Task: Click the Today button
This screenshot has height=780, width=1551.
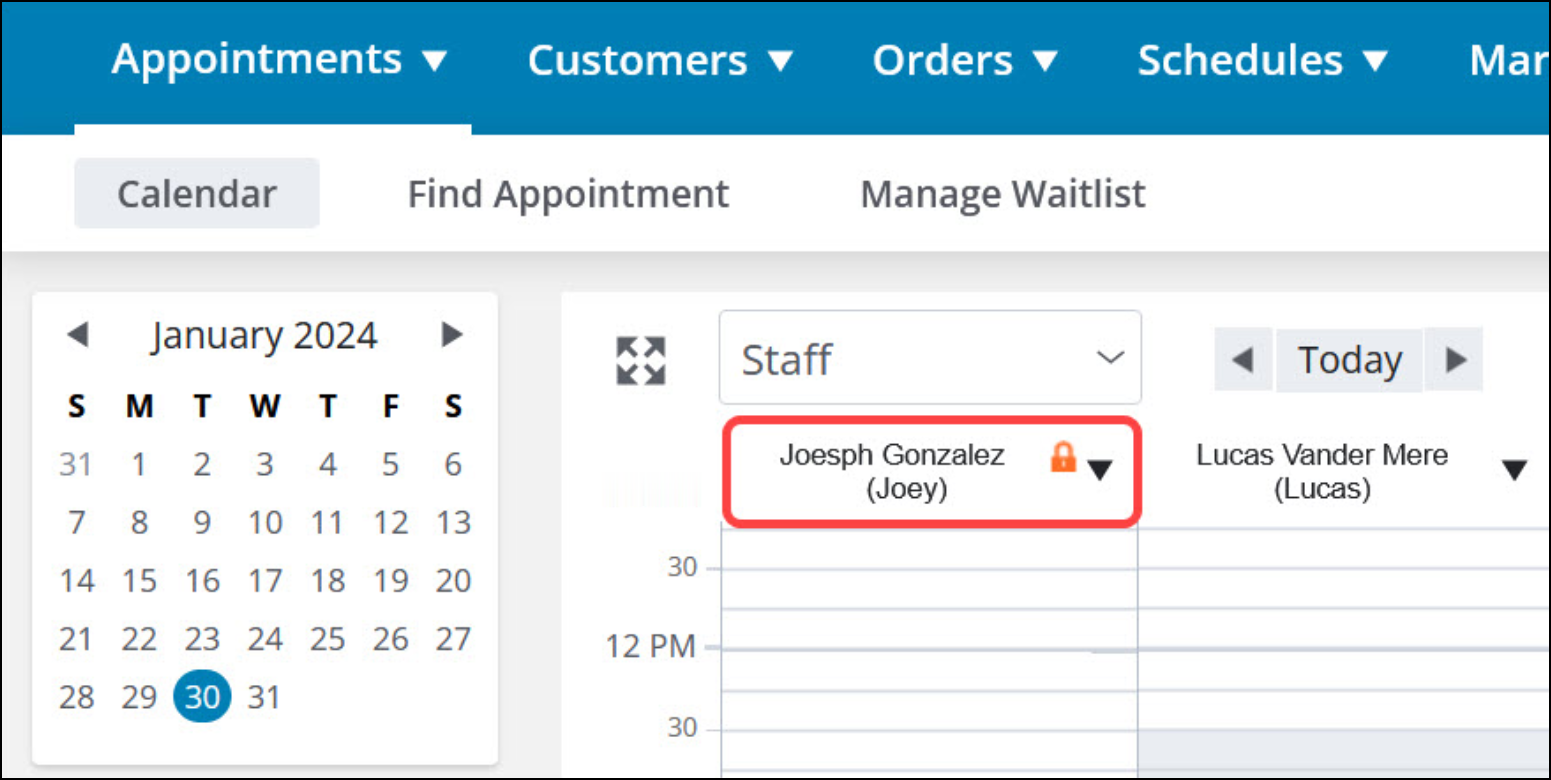Action: click(x=1348, y=359)
